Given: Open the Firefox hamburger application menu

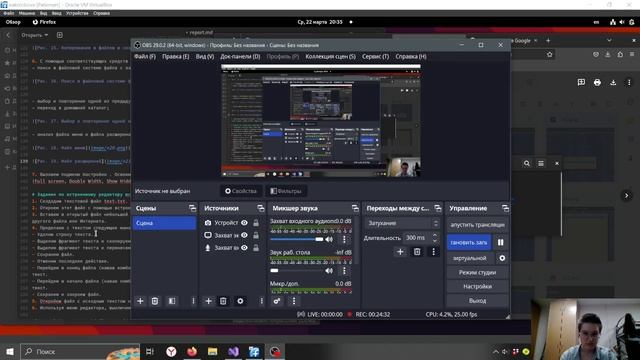Looking at the screenshot, I should (632, 54).
